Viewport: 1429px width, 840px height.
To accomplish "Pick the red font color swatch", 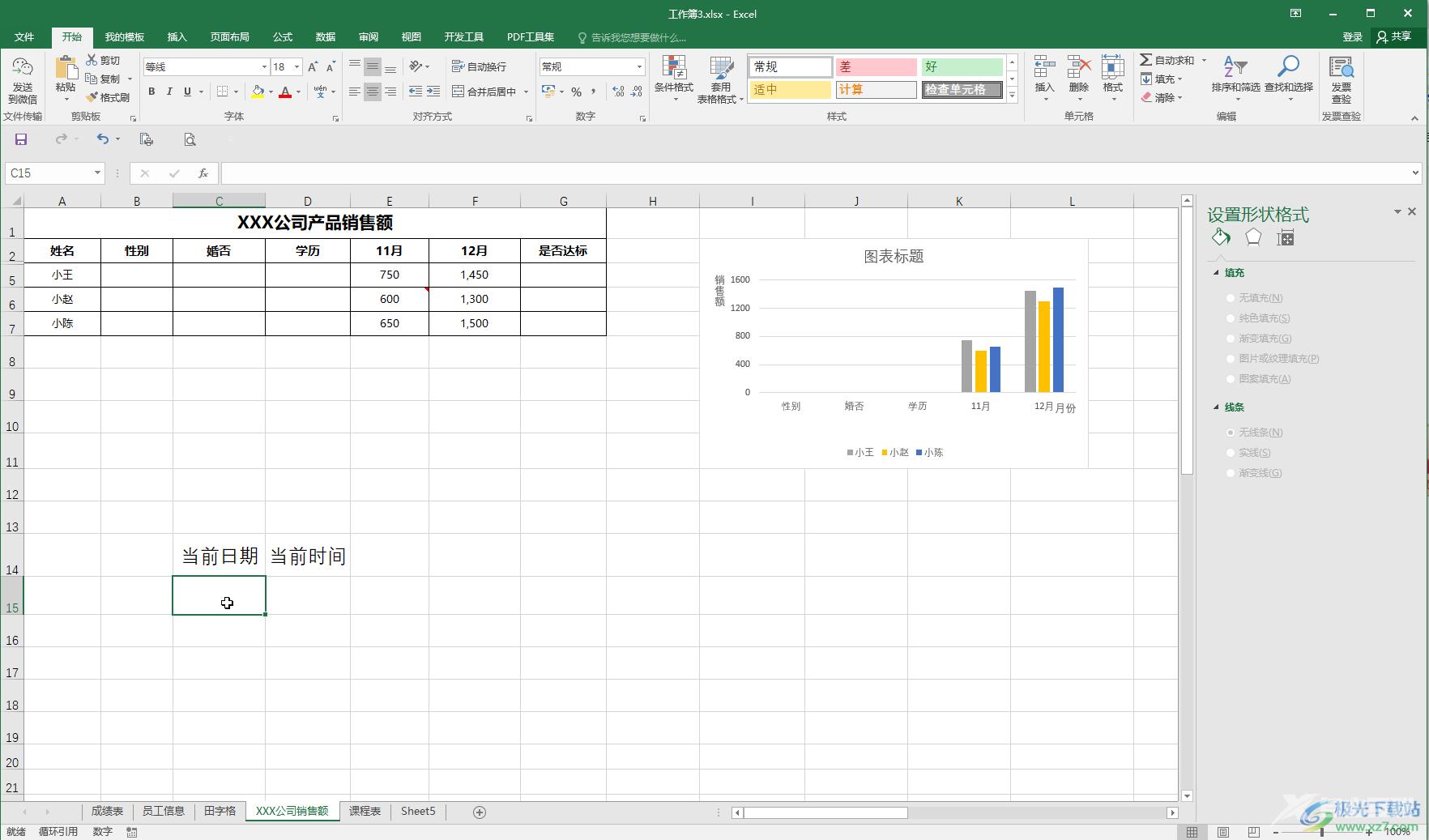I will 285,92.
